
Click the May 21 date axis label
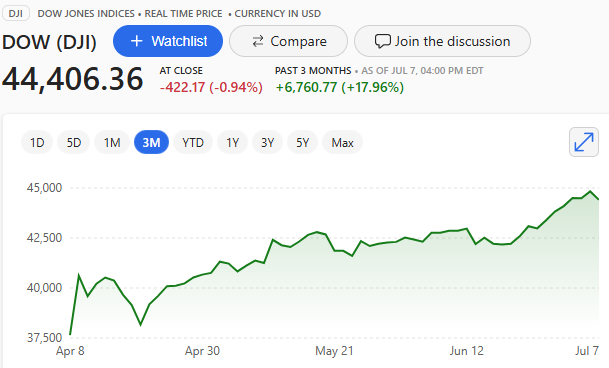pyautogui.click(x=334, y=351)
